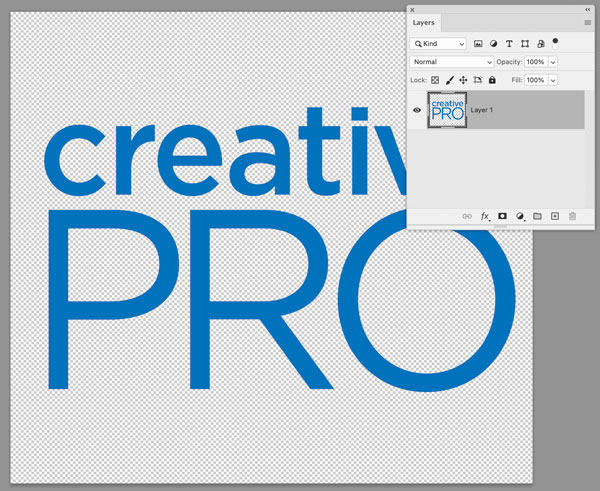Click the Link layers icon
Screen dimensions: 600x491
(x=467, y=217)
